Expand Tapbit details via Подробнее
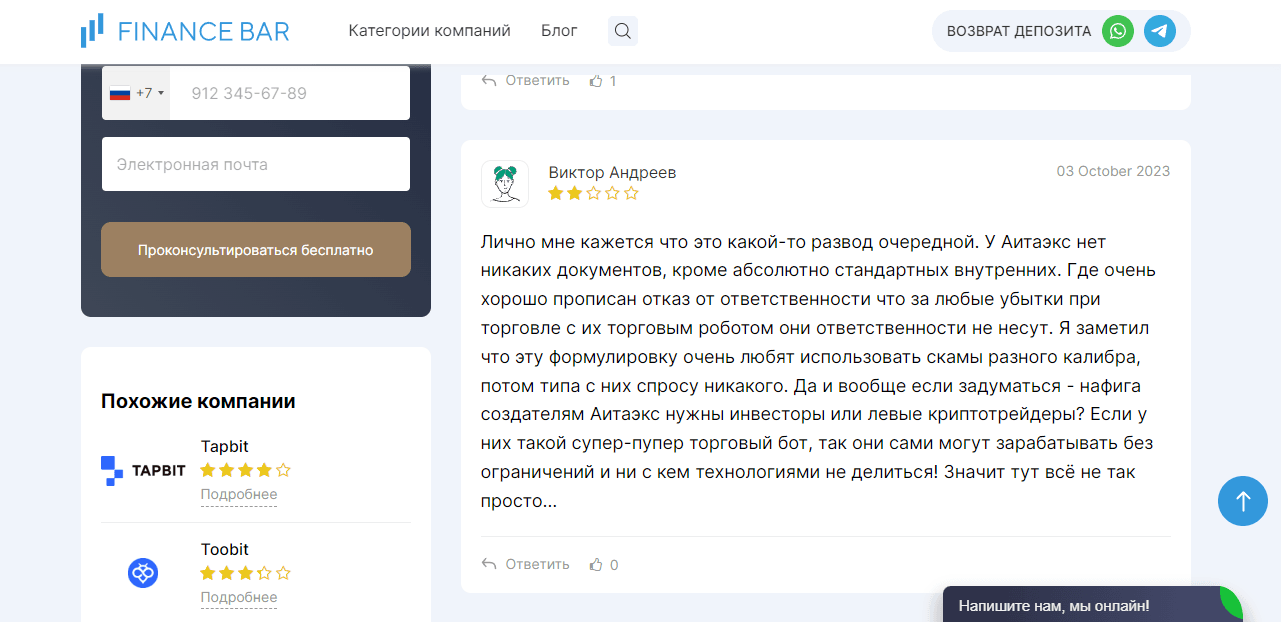This screenshot has width=1281, height=622. click(238, 494)
